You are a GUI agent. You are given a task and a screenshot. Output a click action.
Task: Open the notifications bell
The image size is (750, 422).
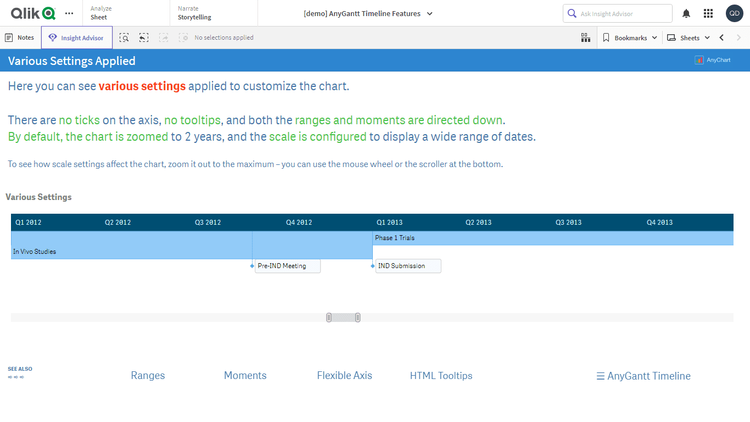(x=686, y=13)
